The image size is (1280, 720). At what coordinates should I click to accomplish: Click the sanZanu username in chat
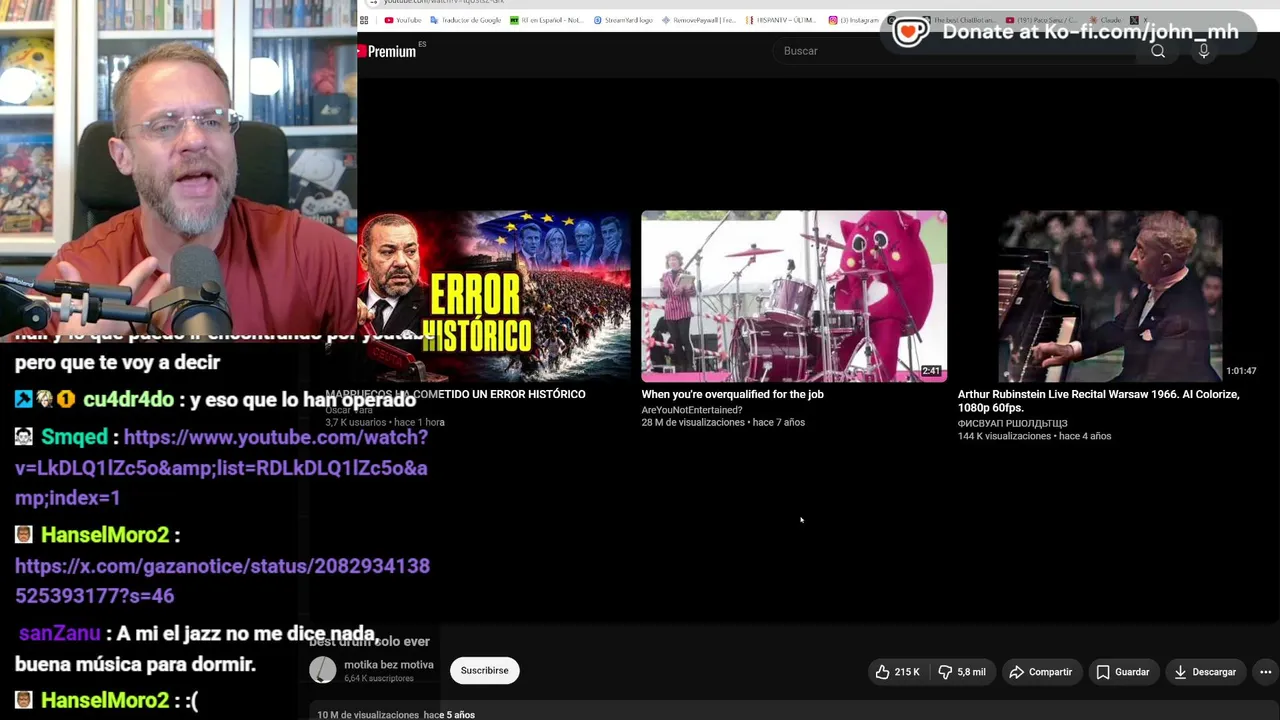tap(59, 633)
